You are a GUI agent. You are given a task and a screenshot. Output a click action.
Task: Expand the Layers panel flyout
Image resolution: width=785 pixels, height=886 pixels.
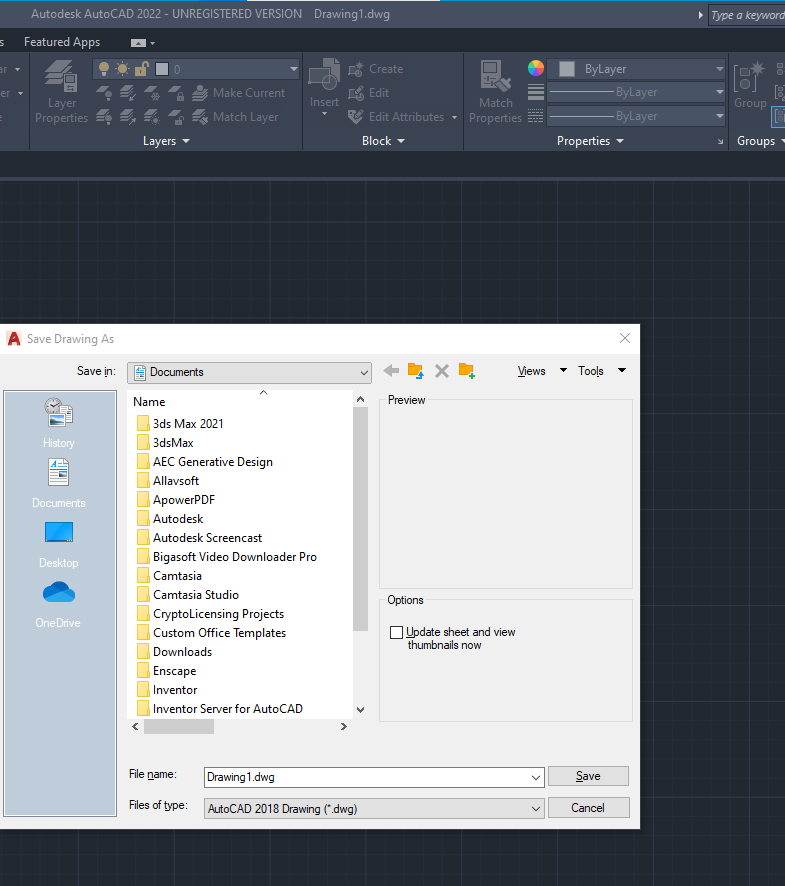click(x=166, y=141)
